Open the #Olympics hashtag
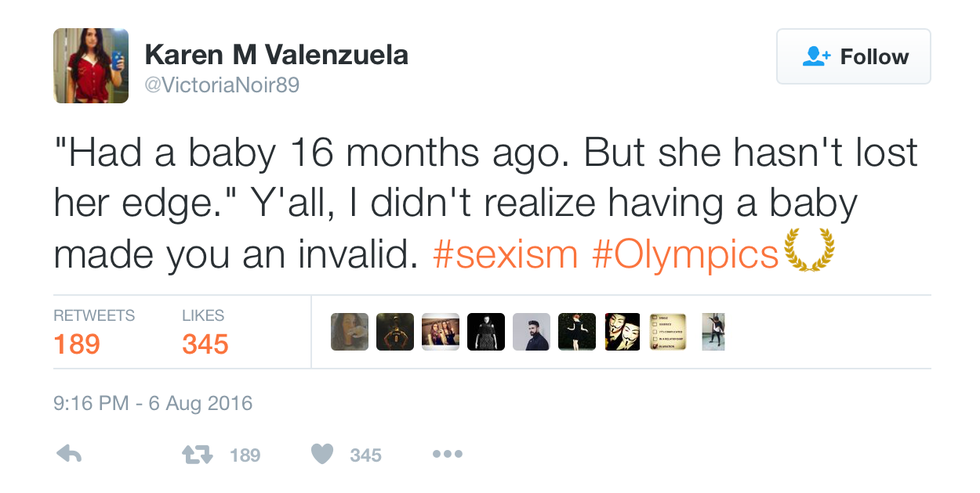 click(x=685, y=254)
